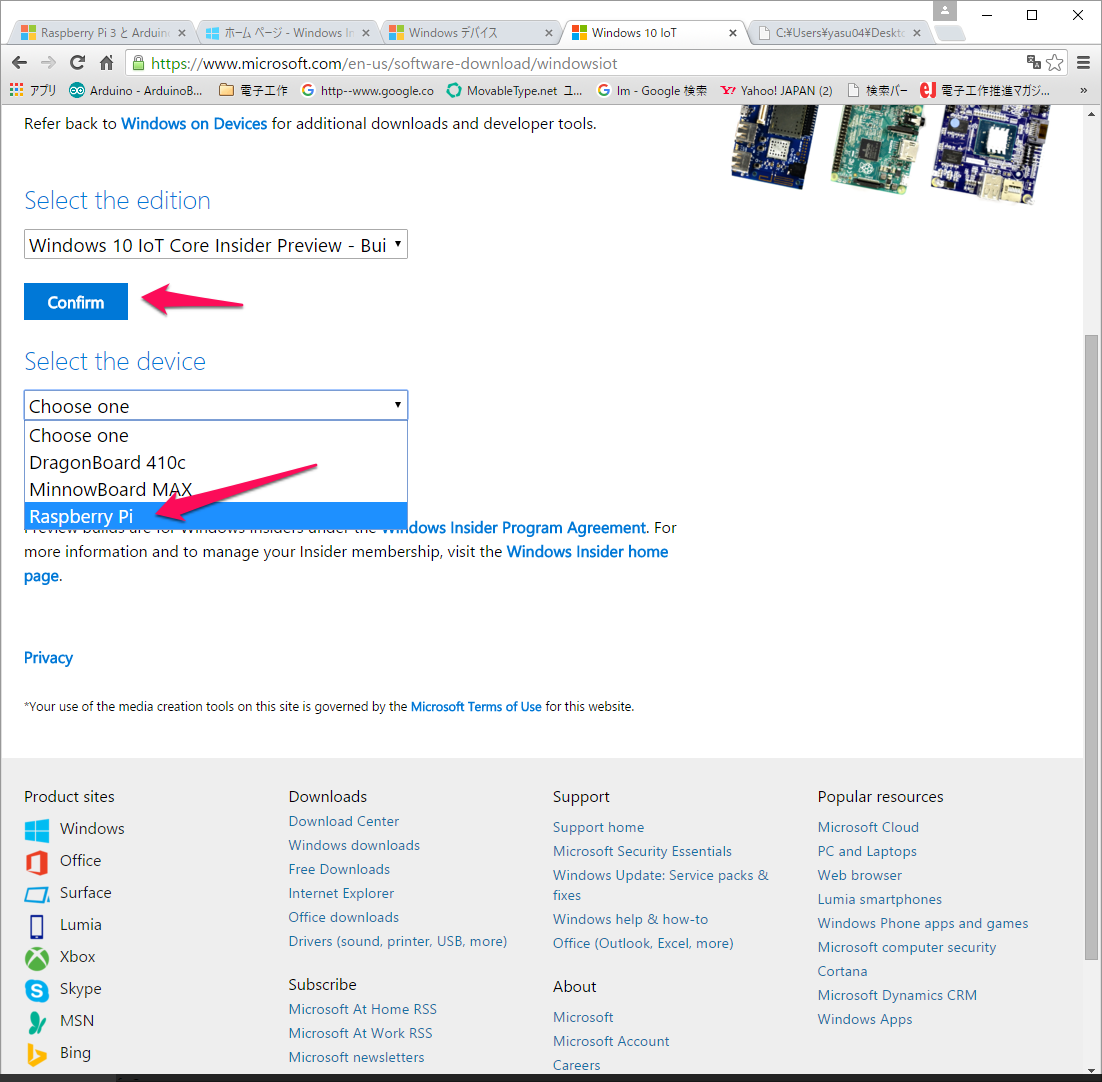Open the Support home footer link

click(x=598, y=828)
